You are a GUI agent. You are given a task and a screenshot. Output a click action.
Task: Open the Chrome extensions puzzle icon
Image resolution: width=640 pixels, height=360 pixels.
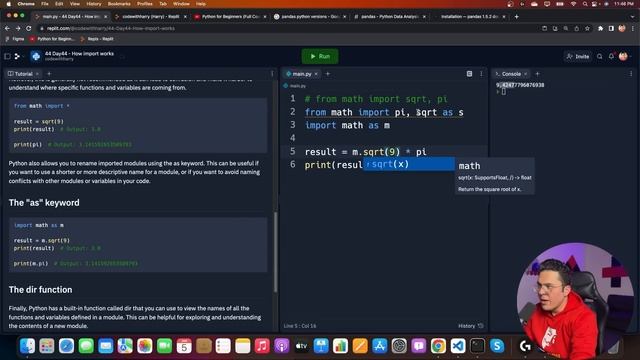600,28
